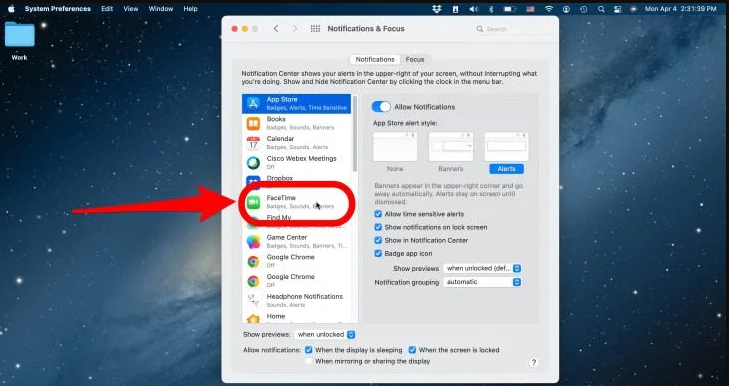Select the Calendar row text
Viewport: 729px width, 386px height.
coord(280,139)
